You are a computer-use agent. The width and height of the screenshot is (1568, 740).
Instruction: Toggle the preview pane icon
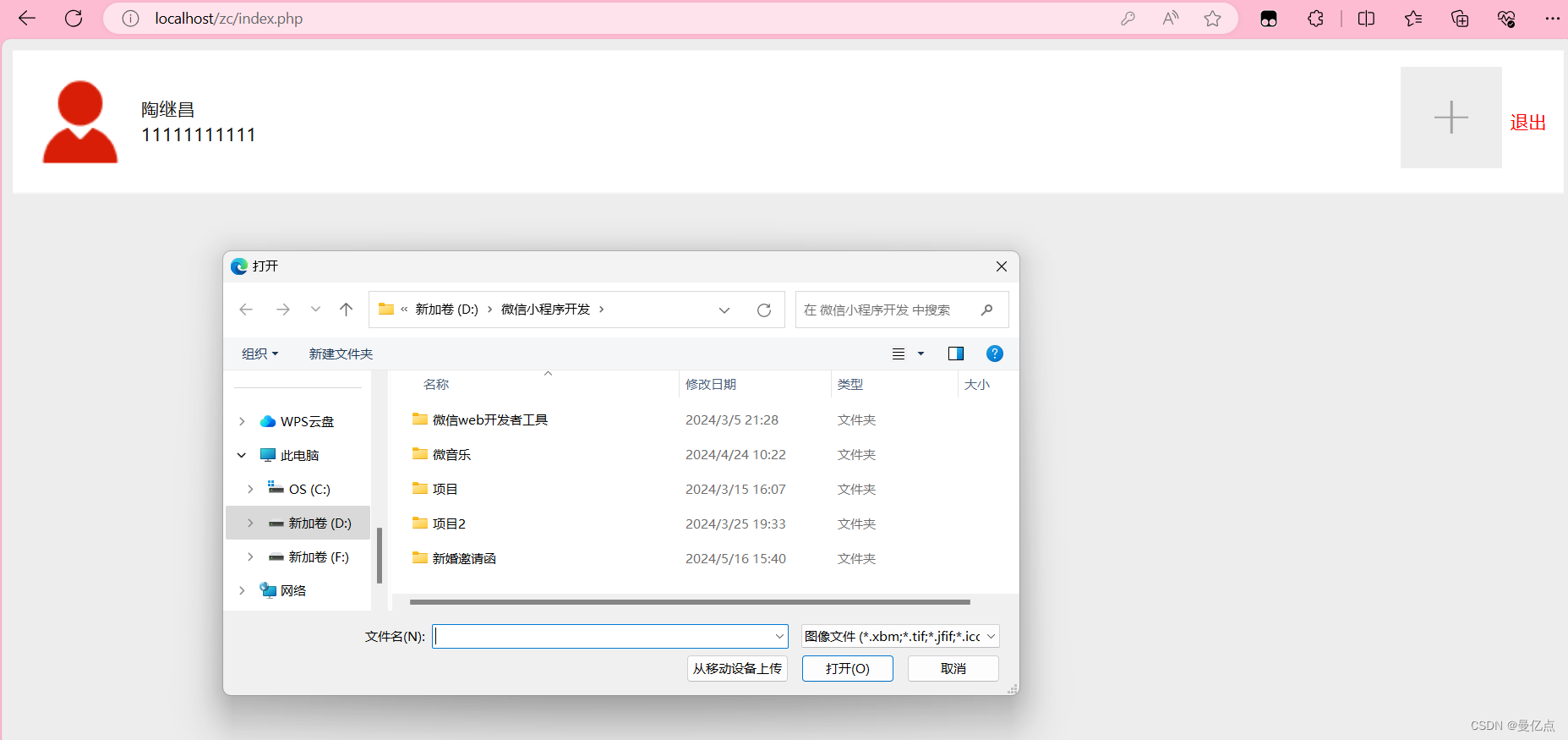point(956,354)
